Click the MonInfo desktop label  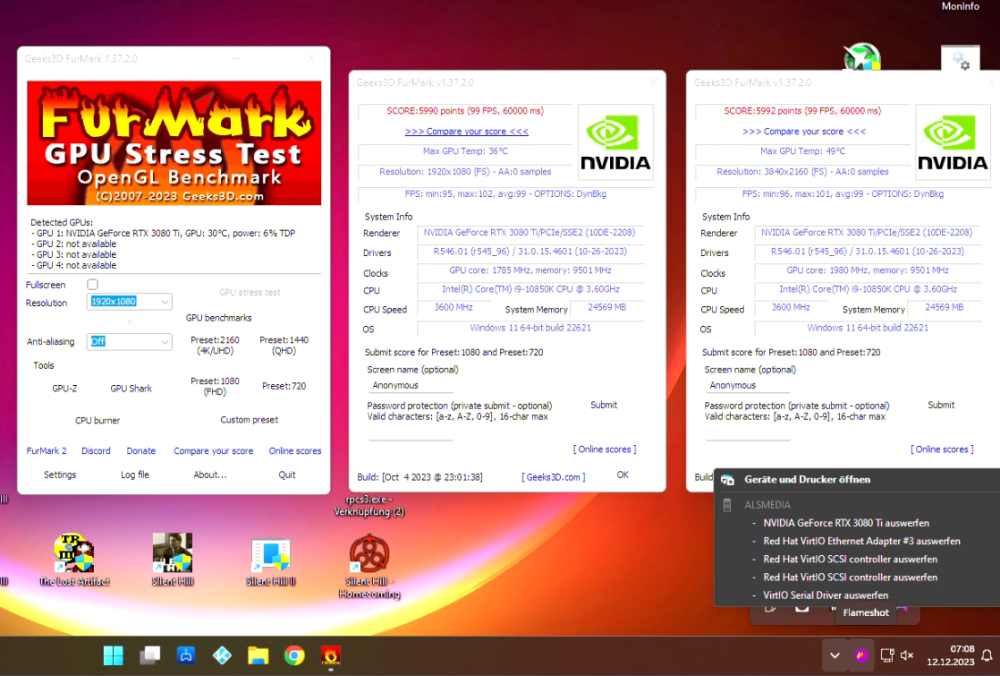[960, 6]
